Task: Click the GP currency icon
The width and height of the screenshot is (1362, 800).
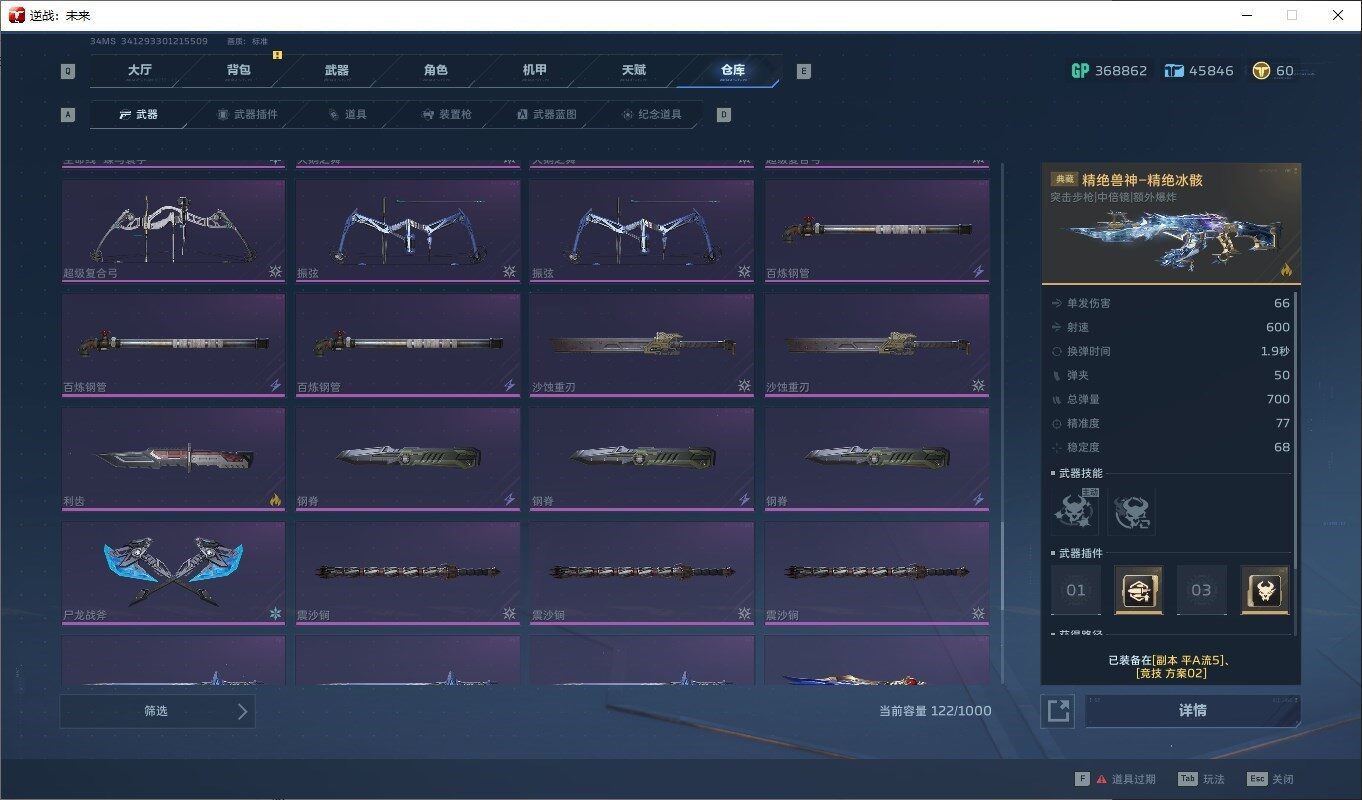Action: (1080, 71)
